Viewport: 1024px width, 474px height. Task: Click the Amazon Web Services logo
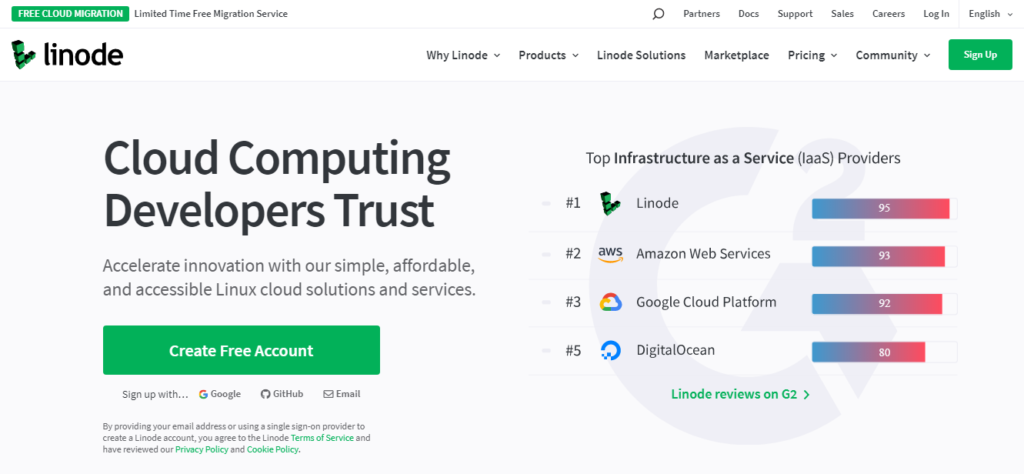[610, 254]
